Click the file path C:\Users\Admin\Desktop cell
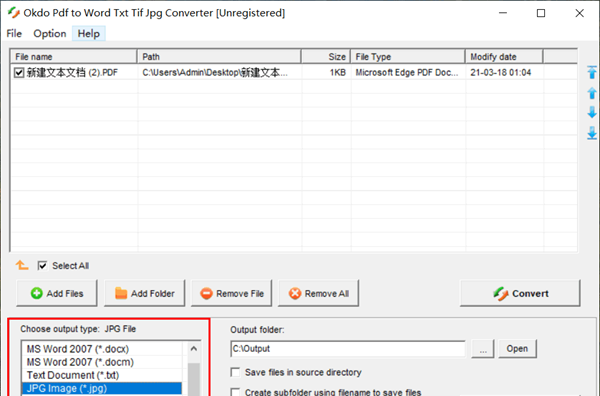 pyautogui.click(x=215, y=72)
